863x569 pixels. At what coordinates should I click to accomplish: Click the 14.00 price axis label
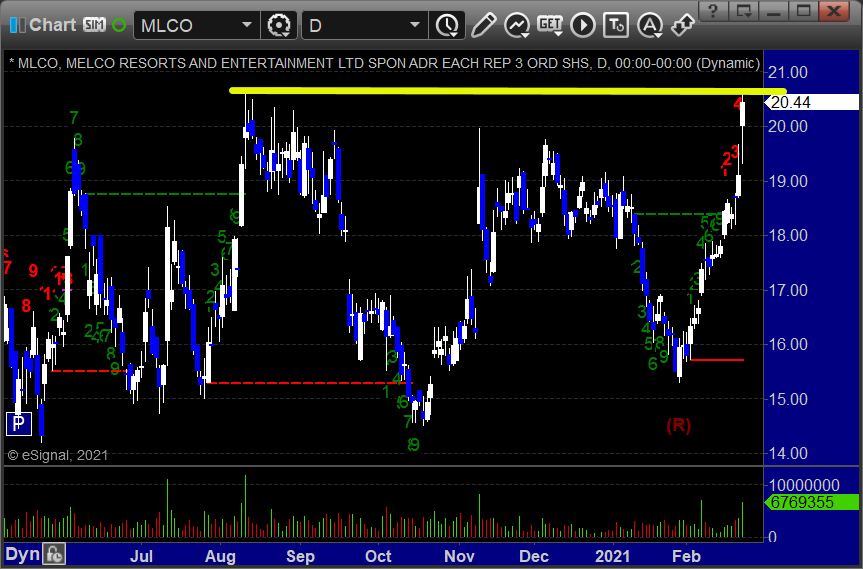point(788,453)
